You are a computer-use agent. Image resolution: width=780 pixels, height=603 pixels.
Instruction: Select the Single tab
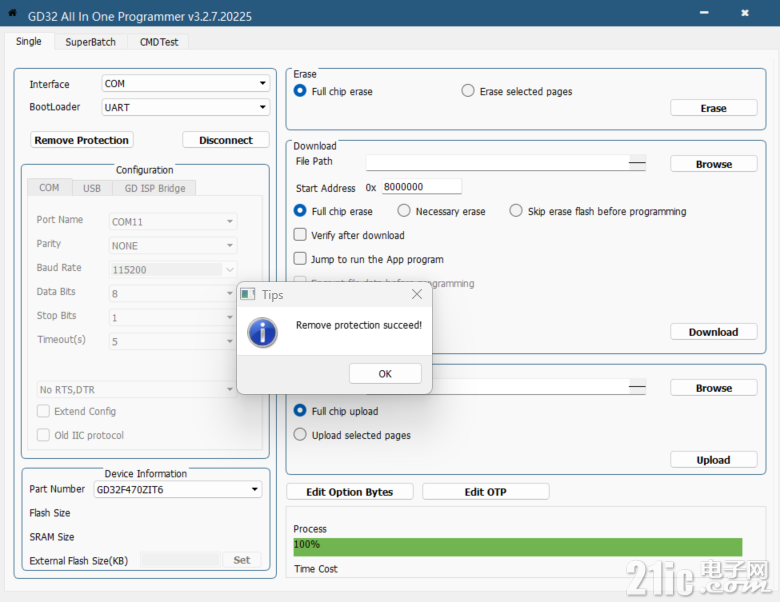(28, 41)
